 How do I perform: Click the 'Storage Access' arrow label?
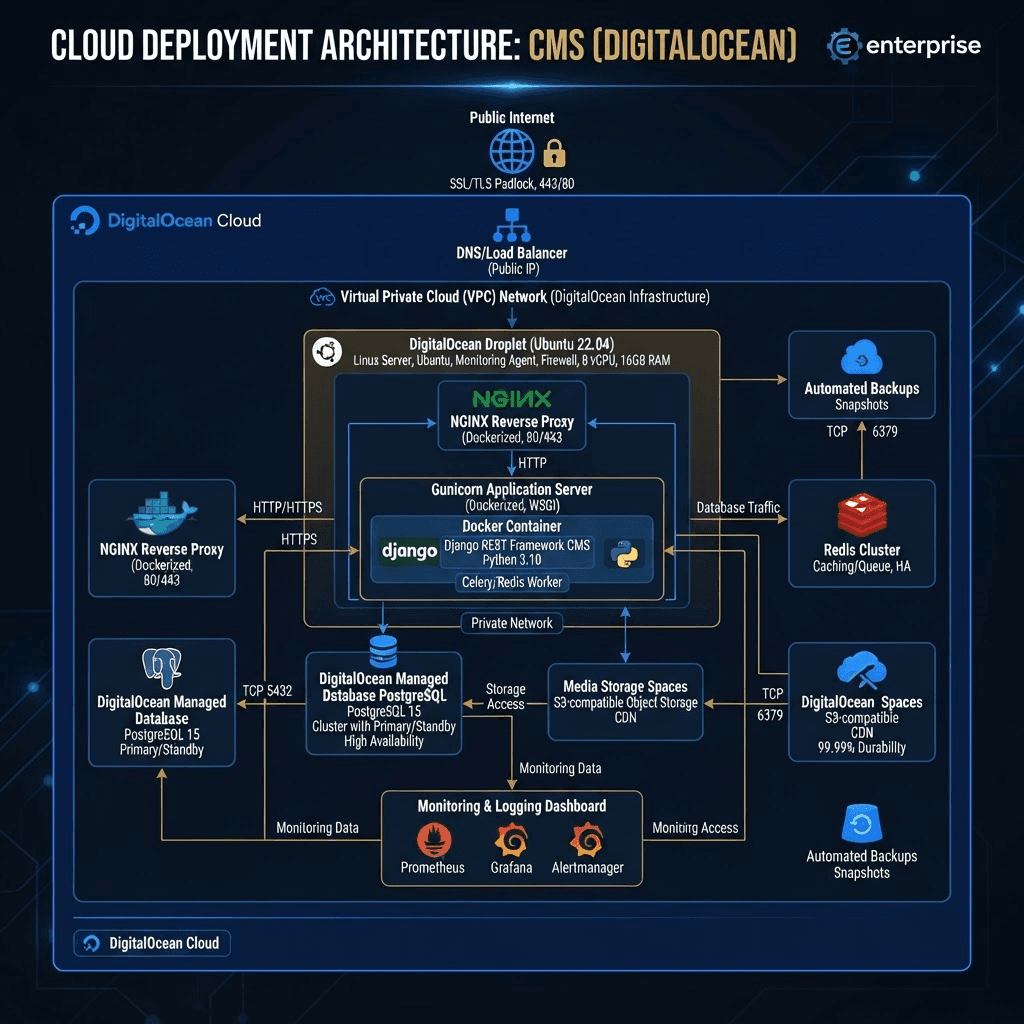[505, 696]
